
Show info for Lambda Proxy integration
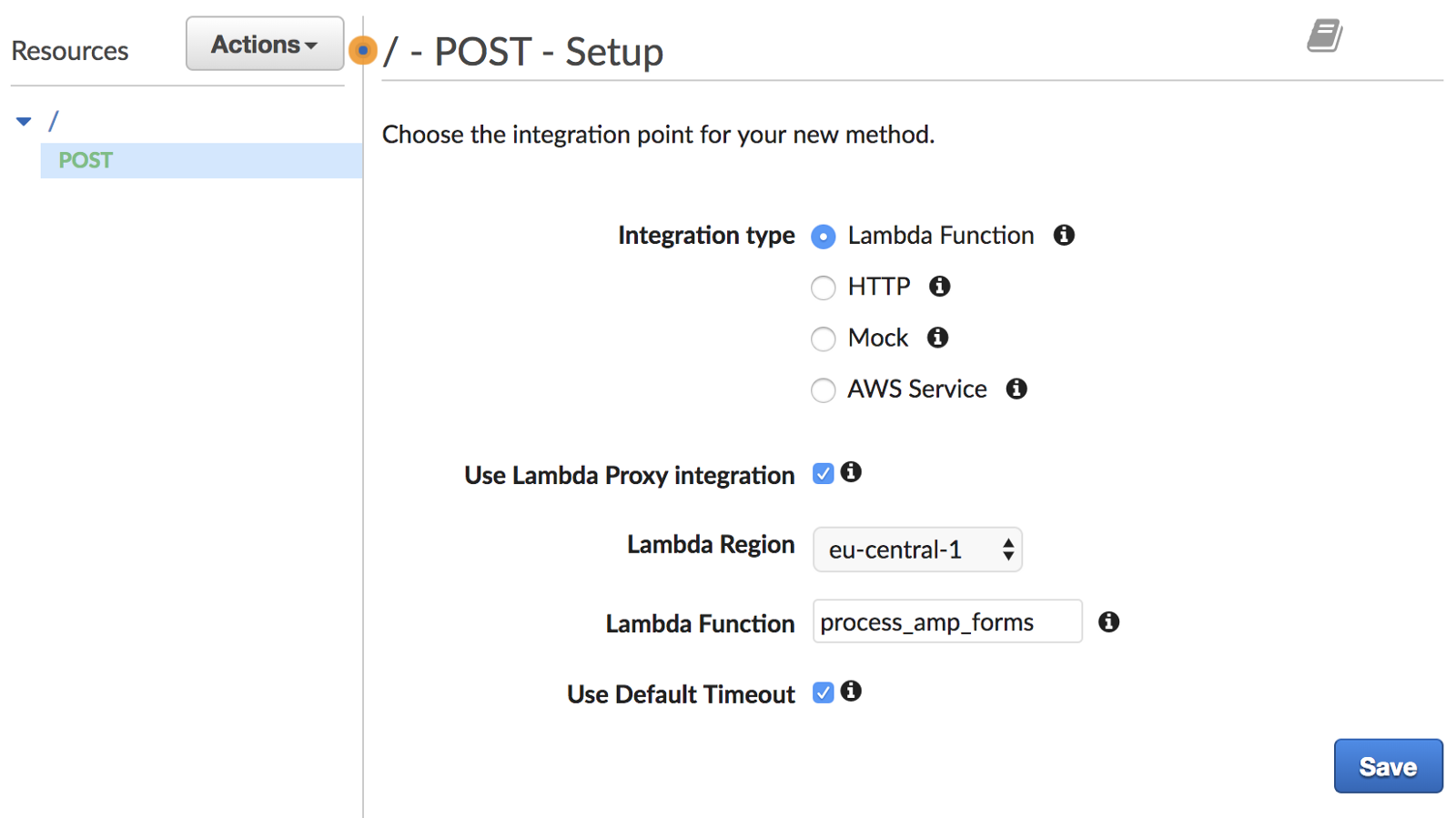[851, 472]
